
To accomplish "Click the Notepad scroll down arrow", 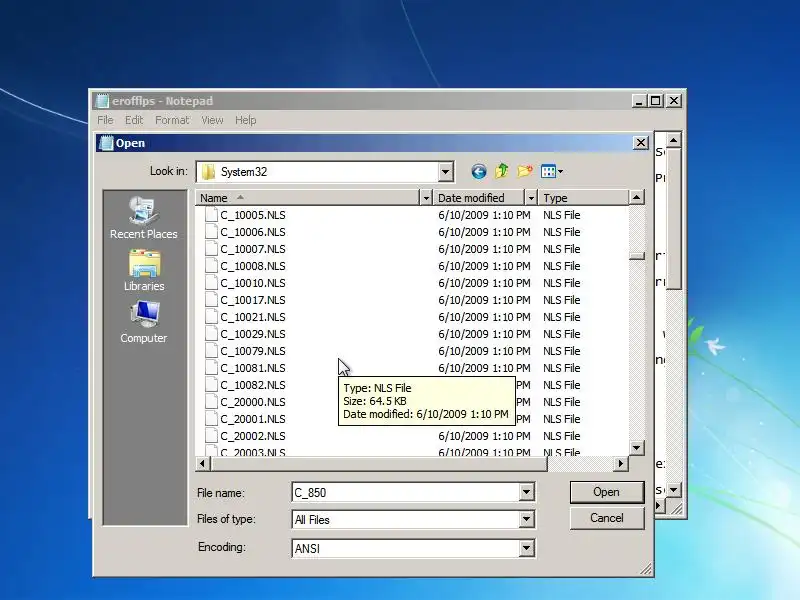I will tap(674, 490).
